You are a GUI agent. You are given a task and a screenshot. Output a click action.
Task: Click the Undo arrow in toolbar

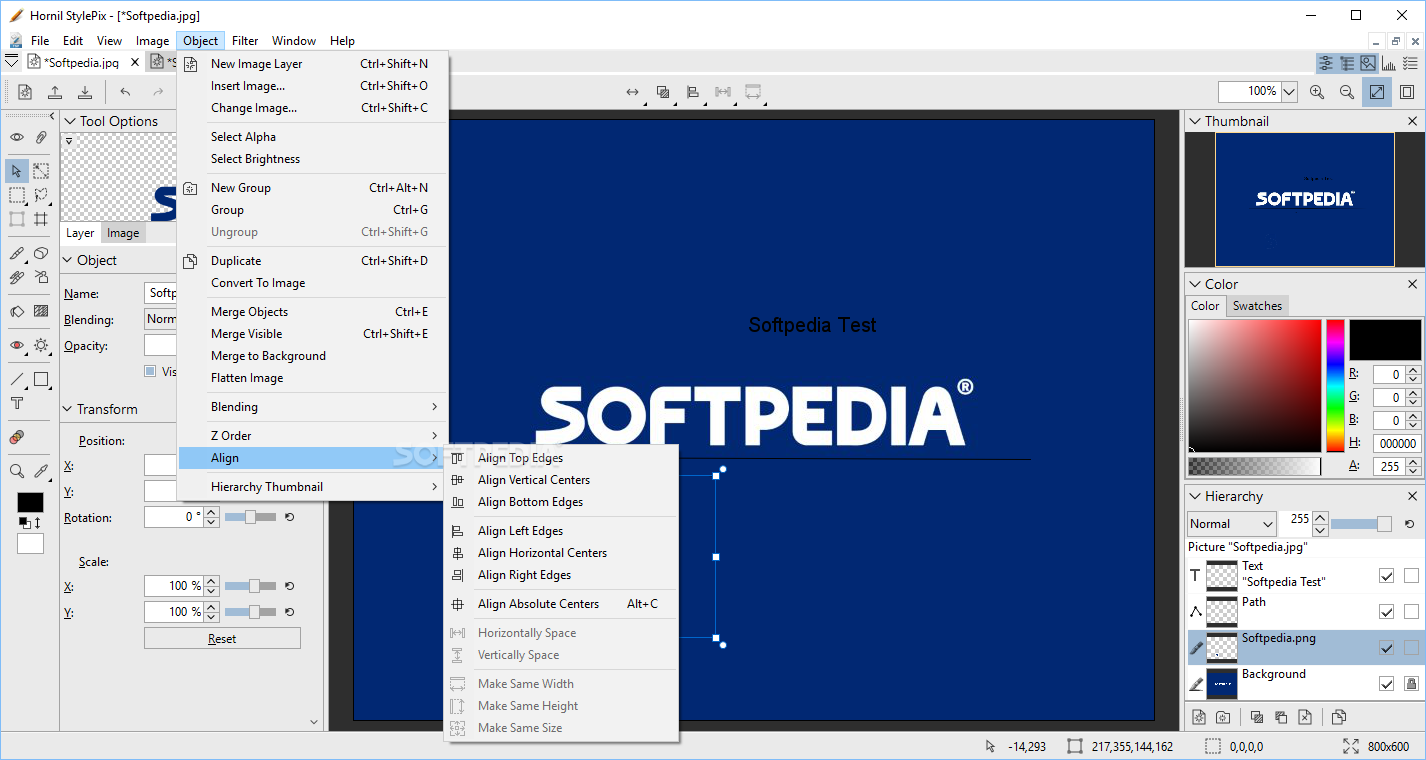coord(125,92)
